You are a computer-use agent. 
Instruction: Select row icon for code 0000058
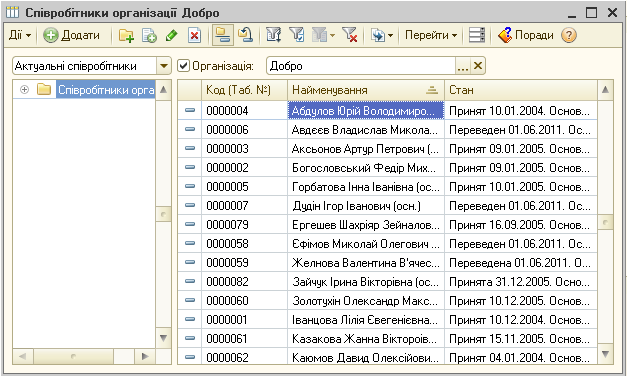[190, 243]
